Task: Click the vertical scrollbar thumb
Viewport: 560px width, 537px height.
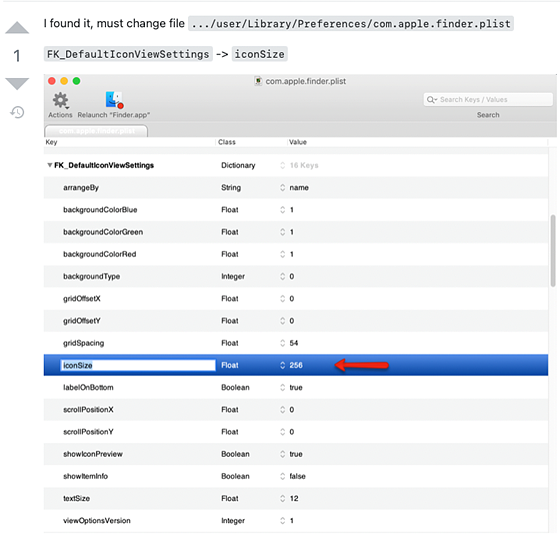Action: tap(553, 250)
